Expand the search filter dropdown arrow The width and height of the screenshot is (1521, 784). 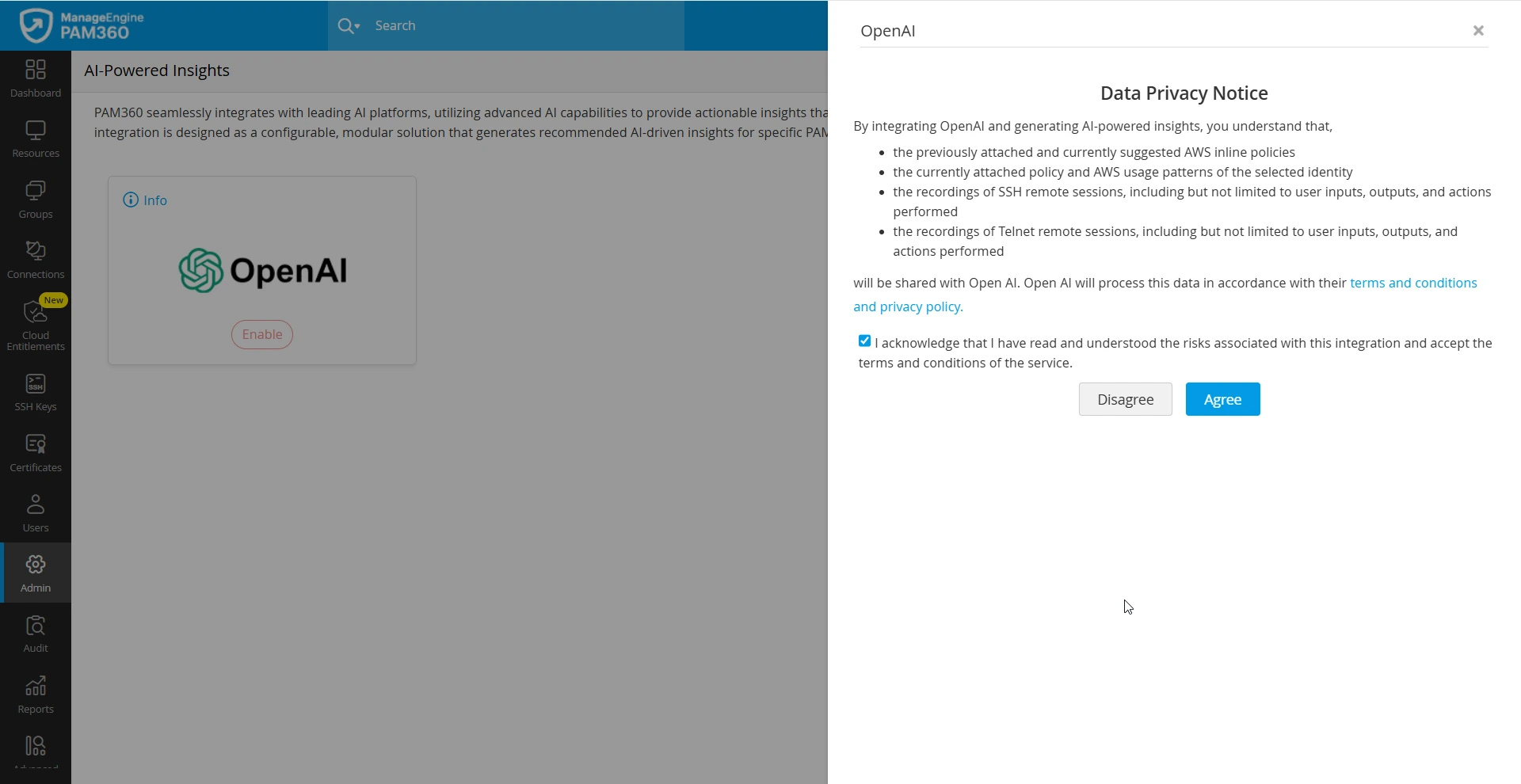357,26
